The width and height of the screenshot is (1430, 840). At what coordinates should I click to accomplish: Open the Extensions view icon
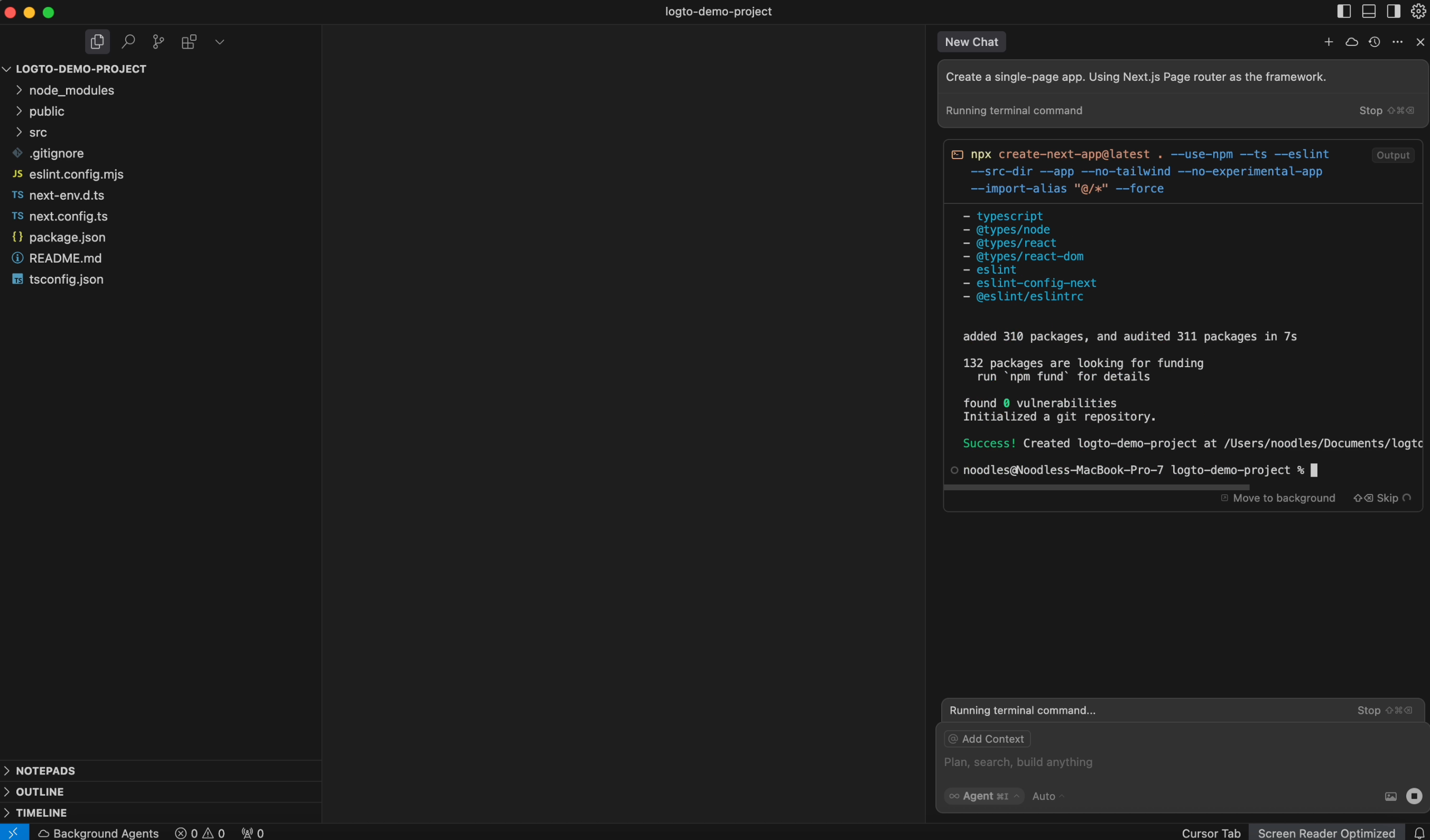point(189,41)
